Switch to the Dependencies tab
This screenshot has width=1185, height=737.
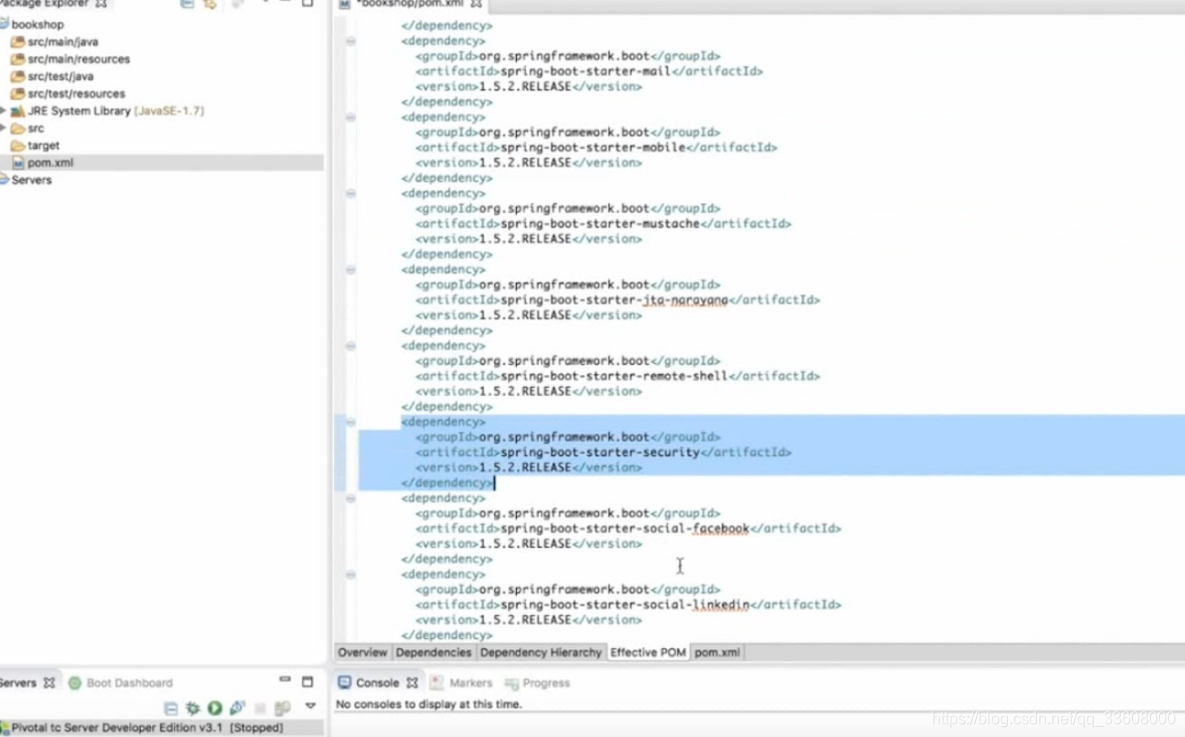click(433, 652)
